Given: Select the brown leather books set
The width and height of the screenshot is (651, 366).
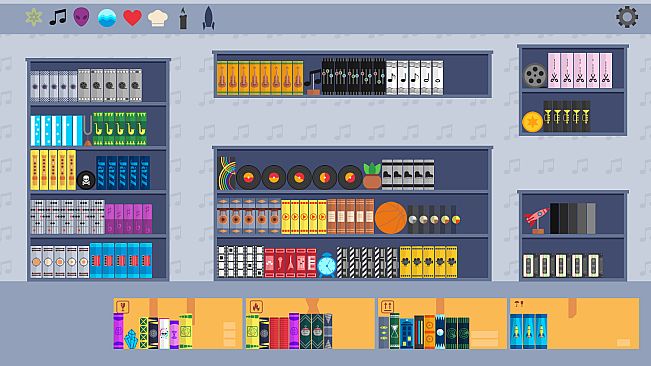Looking at the screenshot, I should click(350, 216).
